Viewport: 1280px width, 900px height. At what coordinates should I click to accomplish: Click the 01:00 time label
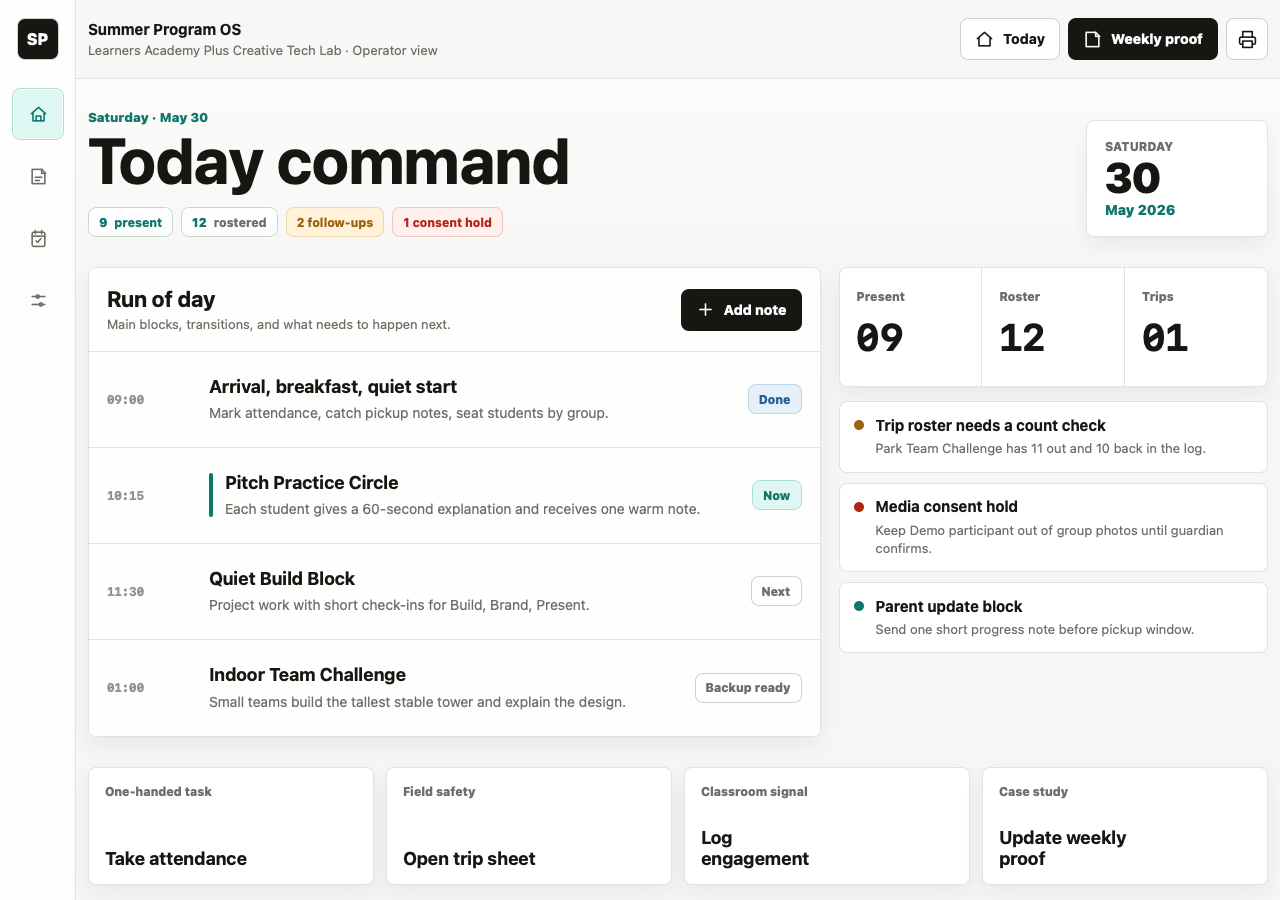(x=125, y=688)
